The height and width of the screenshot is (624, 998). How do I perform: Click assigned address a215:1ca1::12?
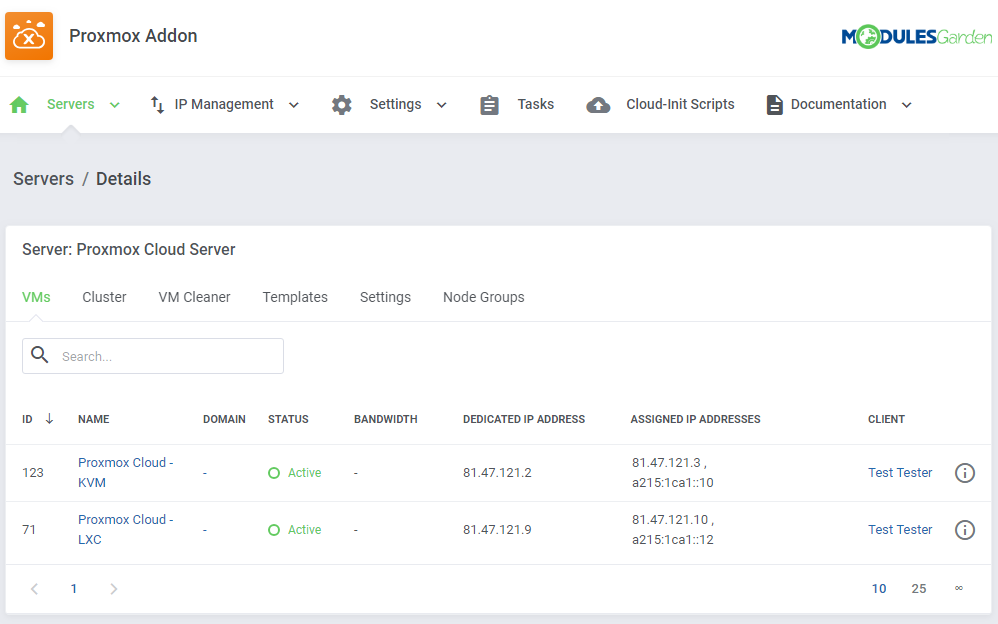673,540
